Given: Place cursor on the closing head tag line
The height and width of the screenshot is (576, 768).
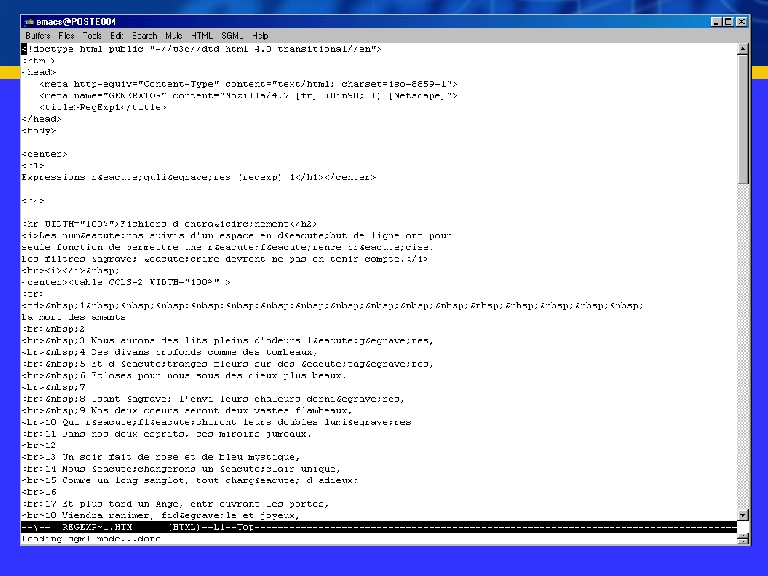Looking at the screenshot, I should [x=41, y=118].
